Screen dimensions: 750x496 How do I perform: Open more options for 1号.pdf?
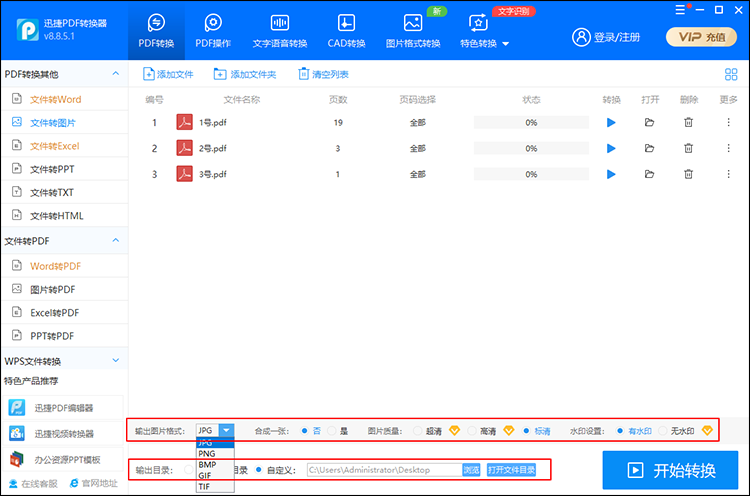tap(728, 122)
